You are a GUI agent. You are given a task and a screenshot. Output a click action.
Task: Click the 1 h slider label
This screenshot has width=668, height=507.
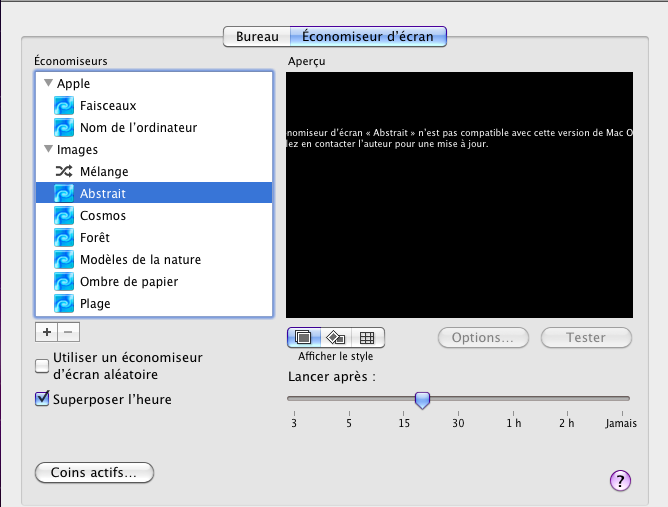pyautogui.click(x=513, y=423)
